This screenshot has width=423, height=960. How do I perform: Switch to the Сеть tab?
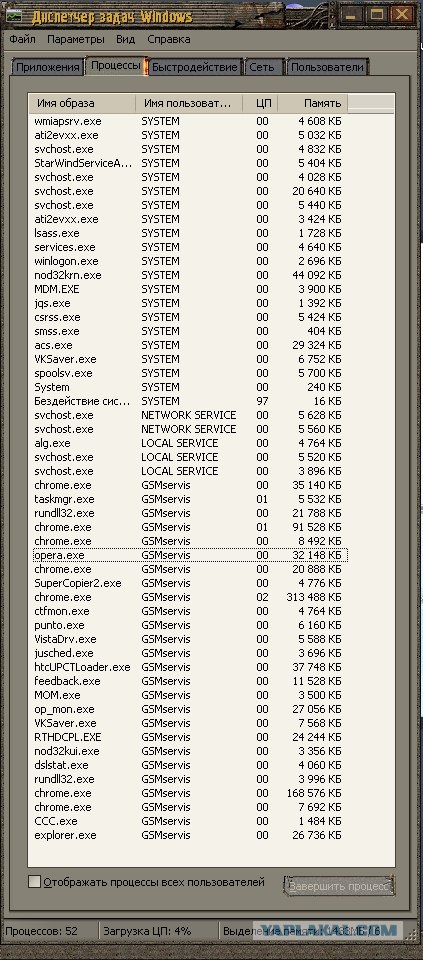(263, 67)
